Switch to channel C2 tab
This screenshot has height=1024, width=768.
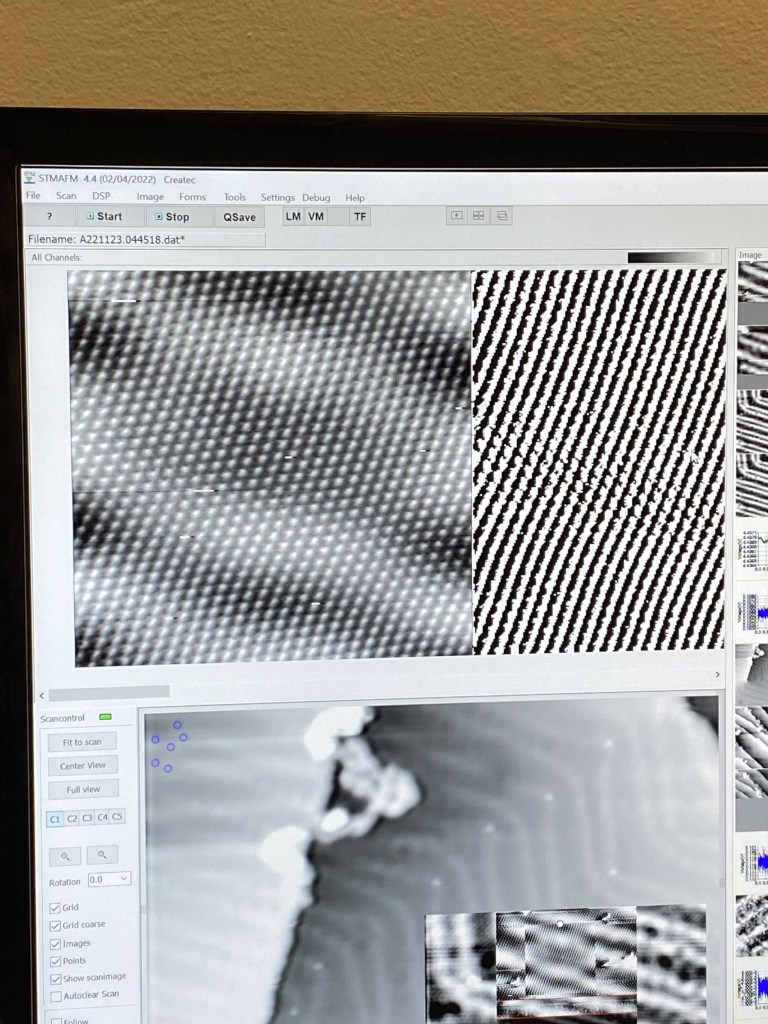(72, 818)
